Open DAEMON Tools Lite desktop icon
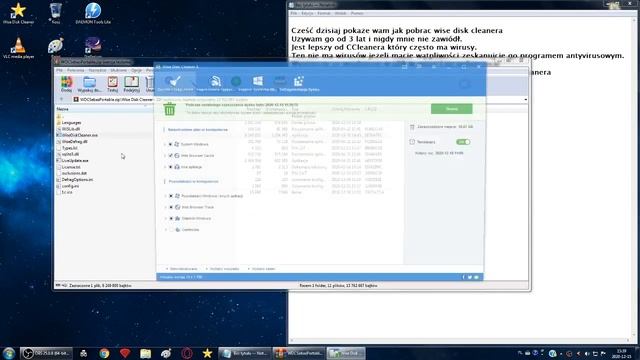The height and width of the screenshot is (360, 640). pos(93,13)
